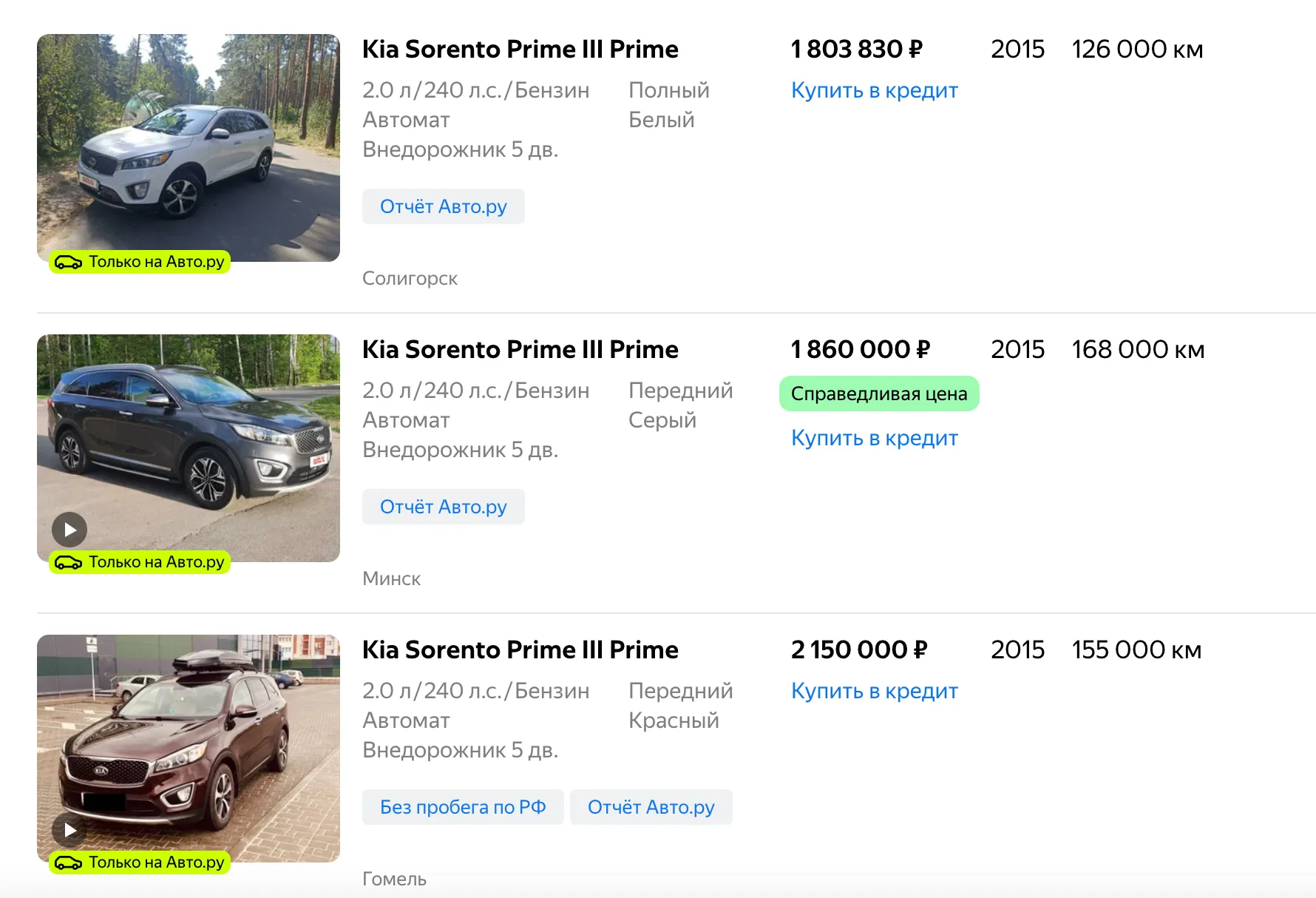Click 'Купить в кредит' for 1 860 000 ₽ car

(x=874, y=438)
